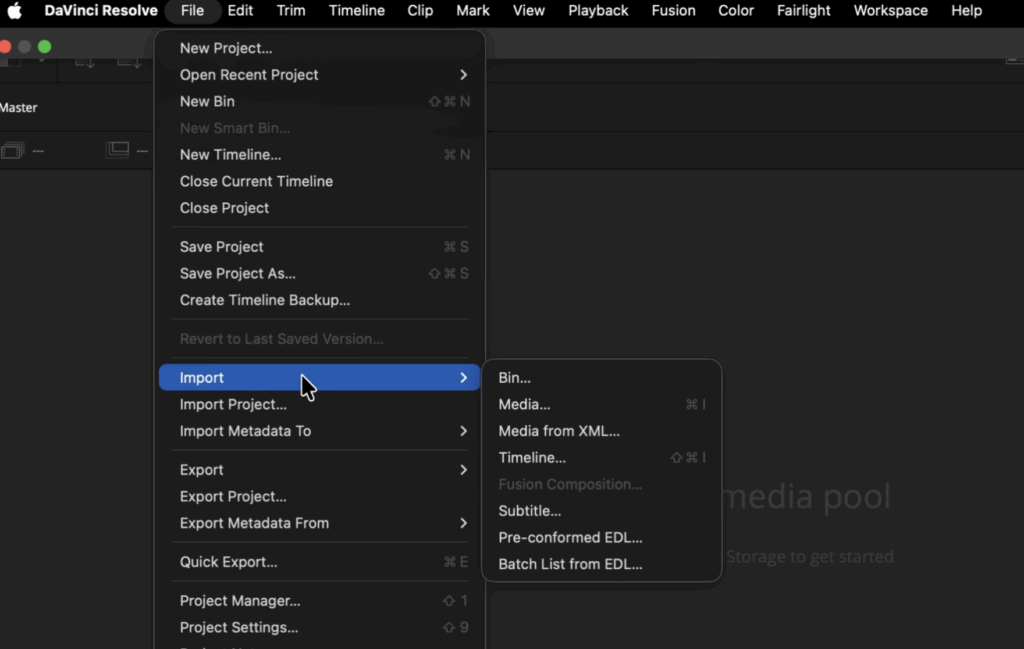Choose Batch List from EDL...
The width and height of the screenshot is (1024, 649).
(570, 564)
